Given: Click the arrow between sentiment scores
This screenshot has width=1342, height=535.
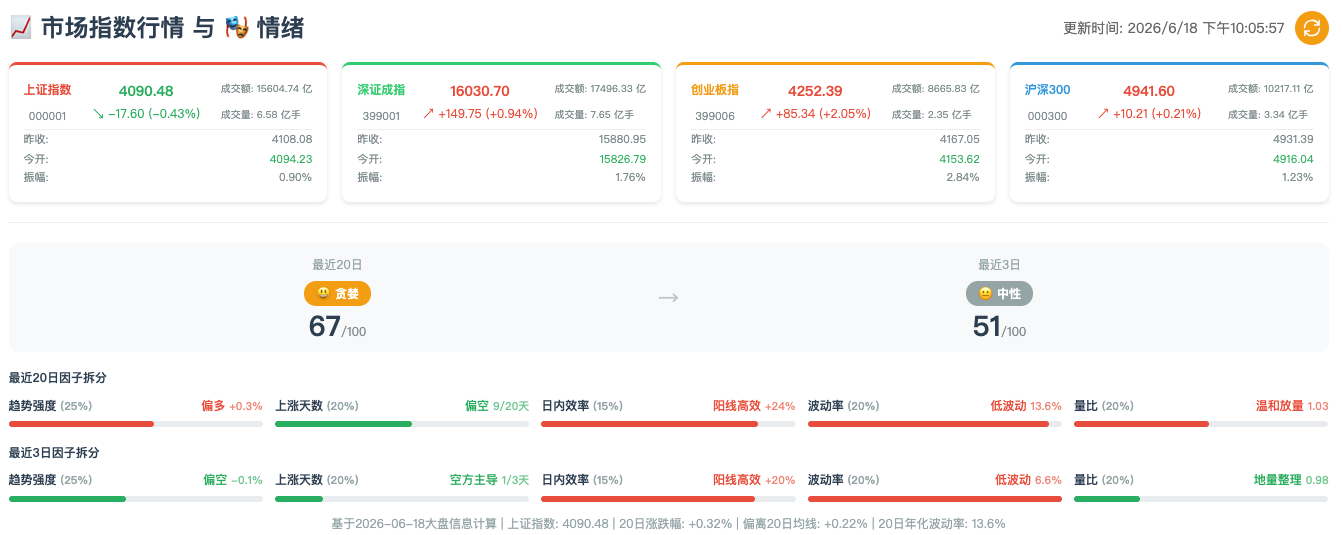Looking at the screenshot, I should (668, 297).
